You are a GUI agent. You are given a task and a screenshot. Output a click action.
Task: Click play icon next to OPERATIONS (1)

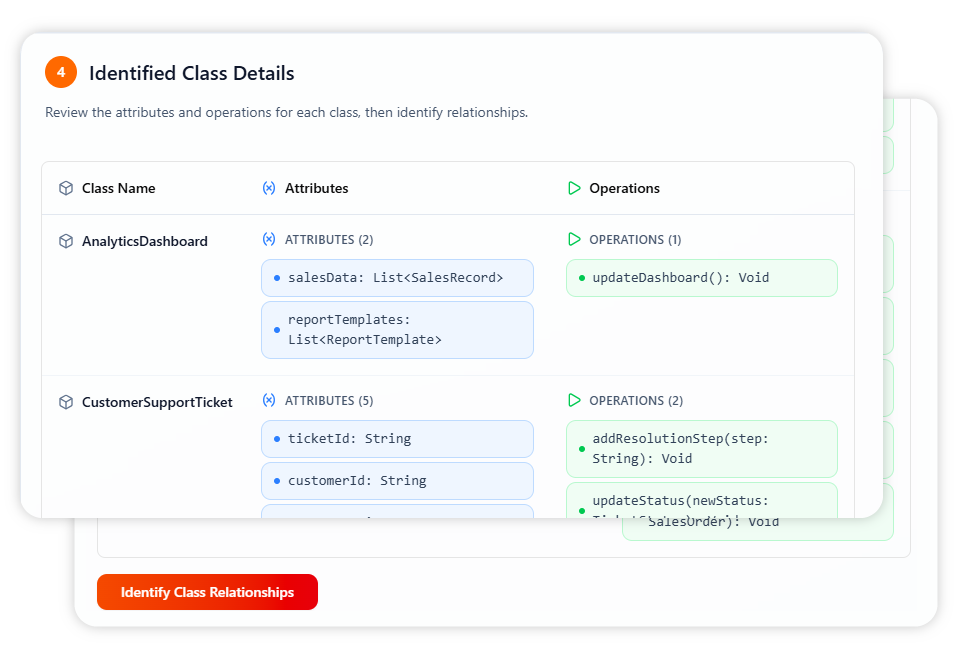[x=574, y=240]
